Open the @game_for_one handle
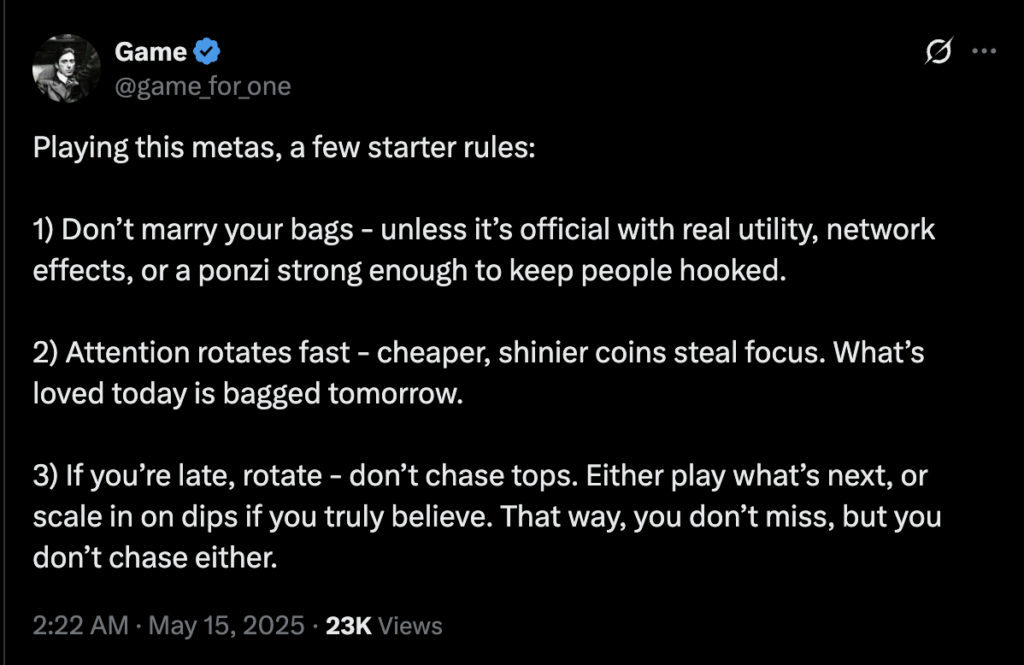 (x=202, y=86)
